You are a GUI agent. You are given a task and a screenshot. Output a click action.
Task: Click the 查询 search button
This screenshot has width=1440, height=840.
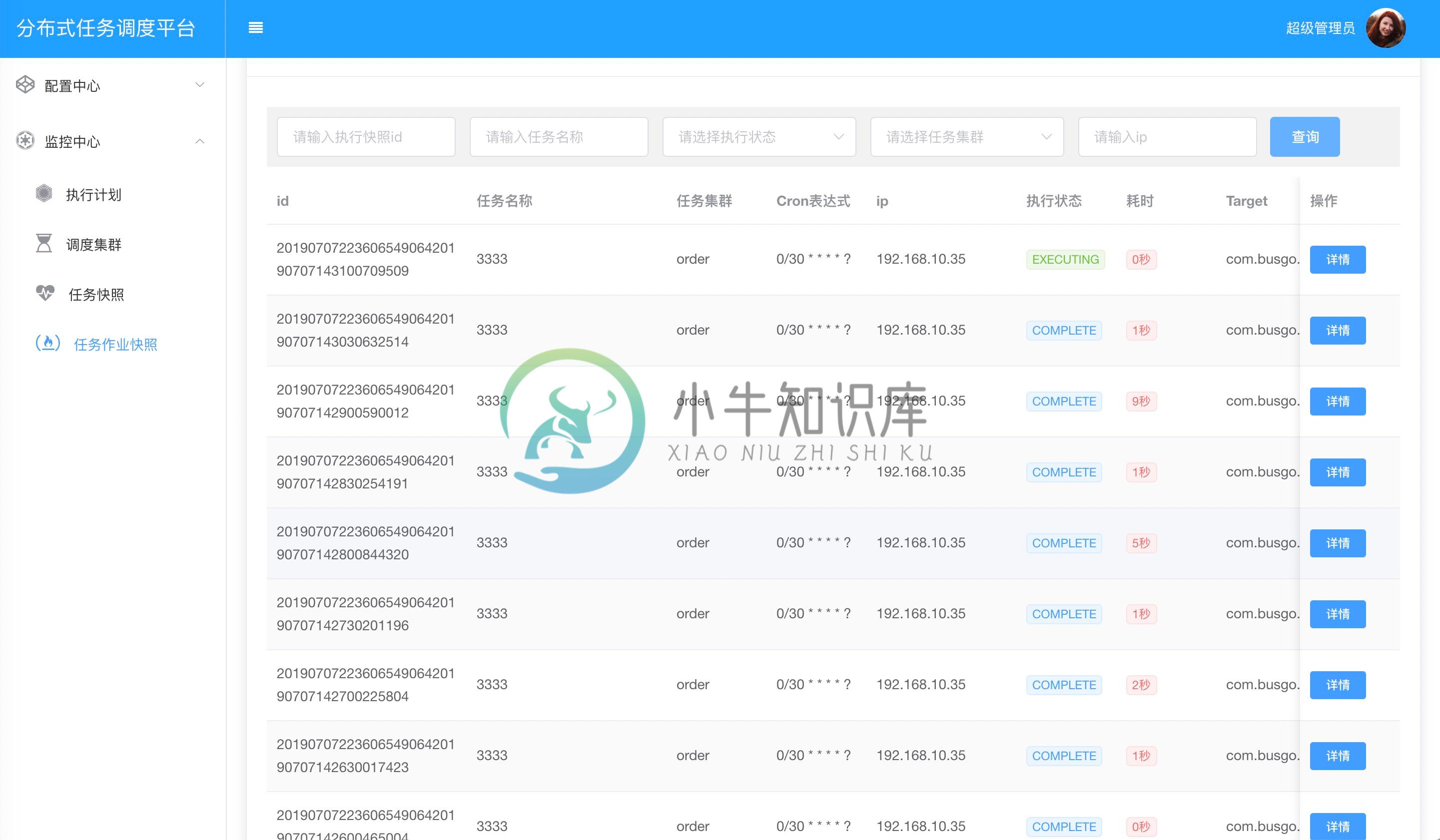coord(1305,137)
